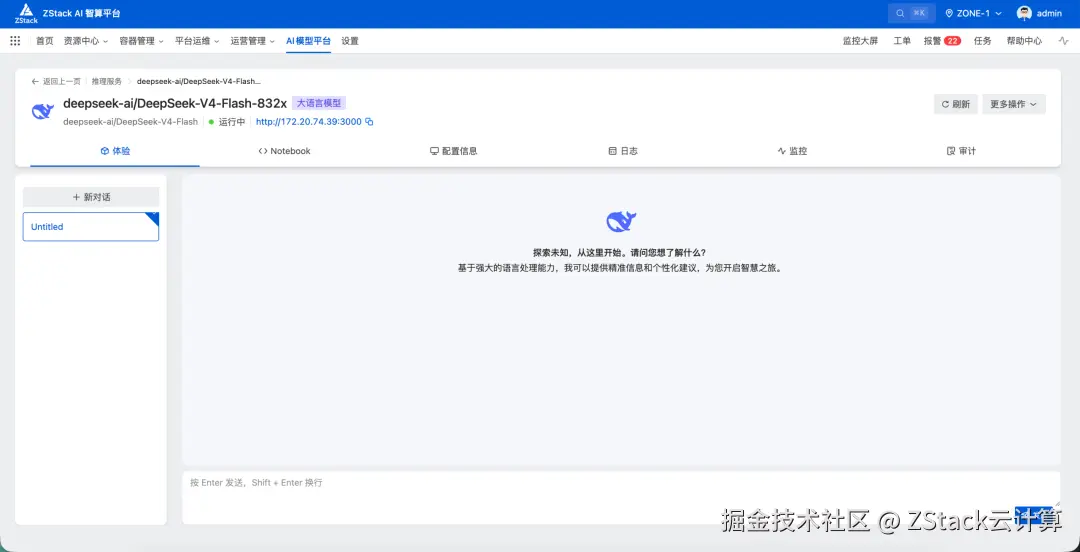Click 返回上一页 back arrow
Image resolution: width=1080 pixels, height=552 pixels.
(x=56, y=81)
